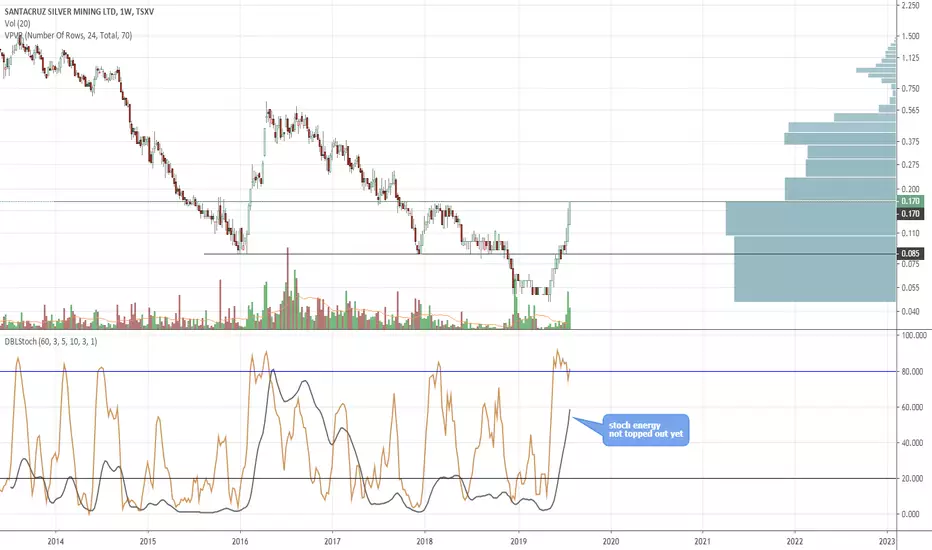Click the 0.565 price scale value

(x=911, y=111)
